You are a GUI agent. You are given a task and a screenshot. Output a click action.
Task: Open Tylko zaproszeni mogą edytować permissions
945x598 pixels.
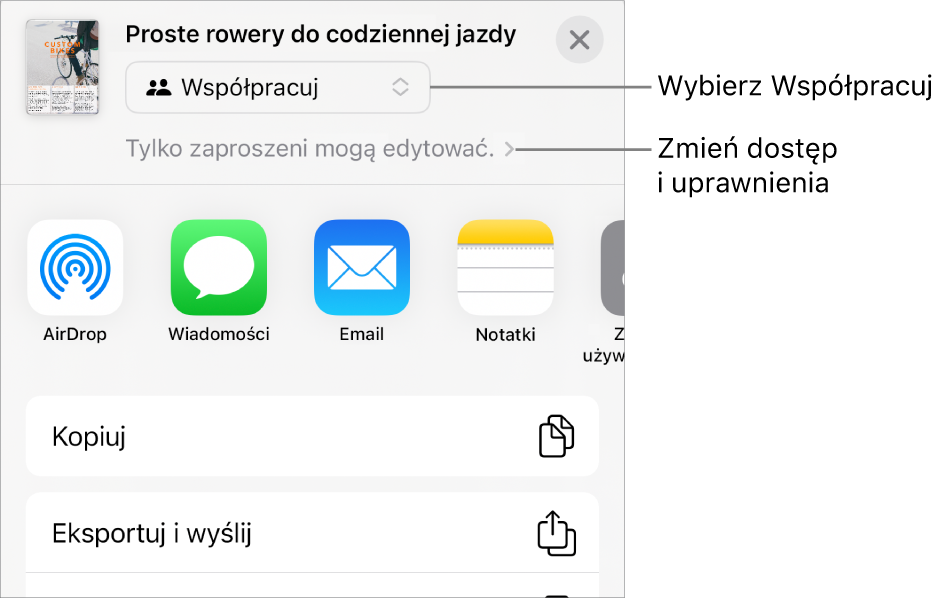click(x=319, y=149)
